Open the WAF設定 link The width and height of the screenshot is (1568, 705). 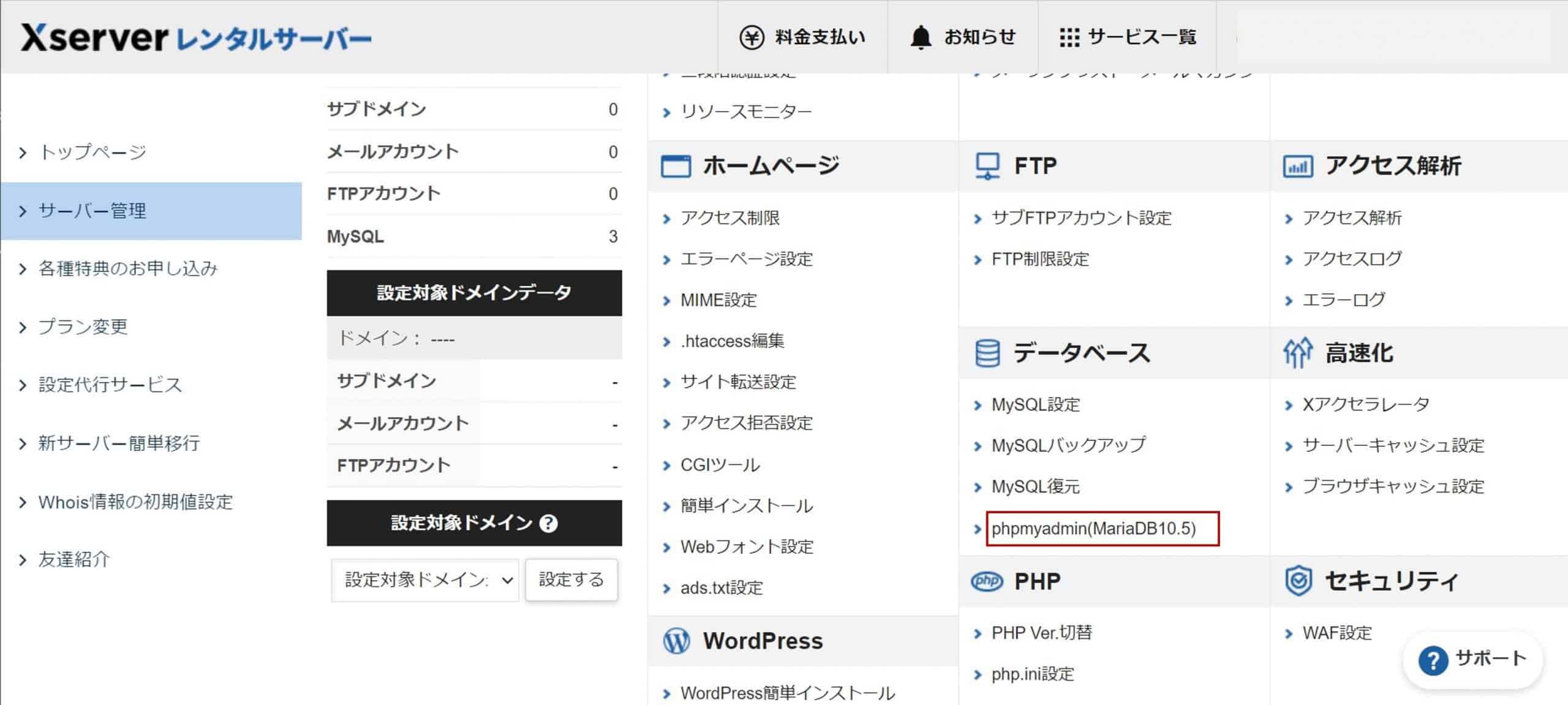click(1337, 633)
